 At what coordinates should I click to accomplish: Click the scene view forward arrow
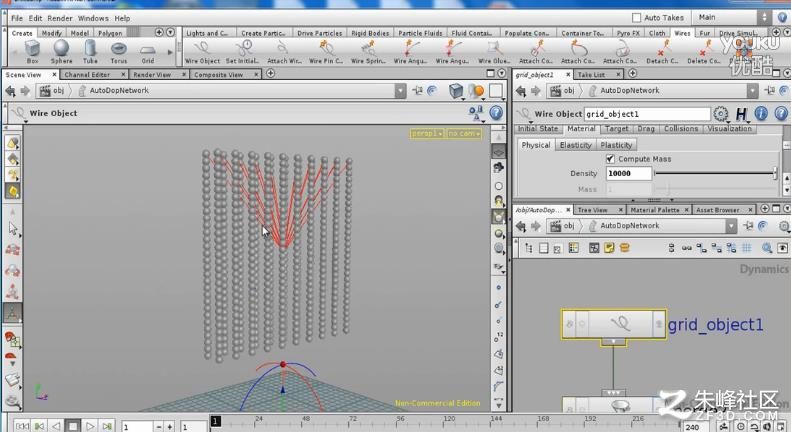tap(25, 91)
